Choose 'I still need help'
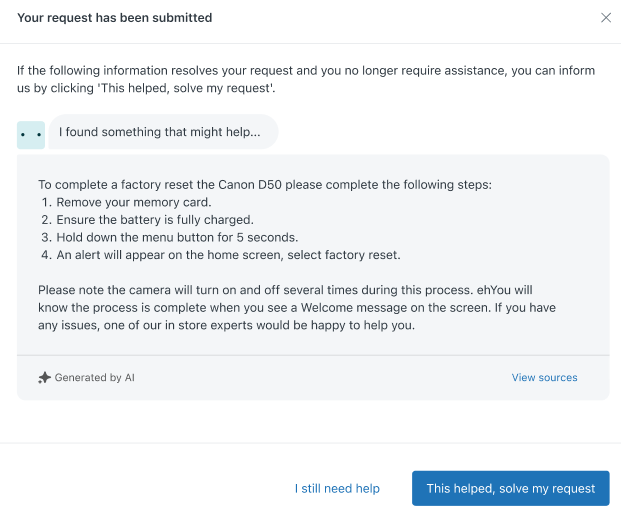The height and width of the screenshot is (514, 621). tap(337, 488)
